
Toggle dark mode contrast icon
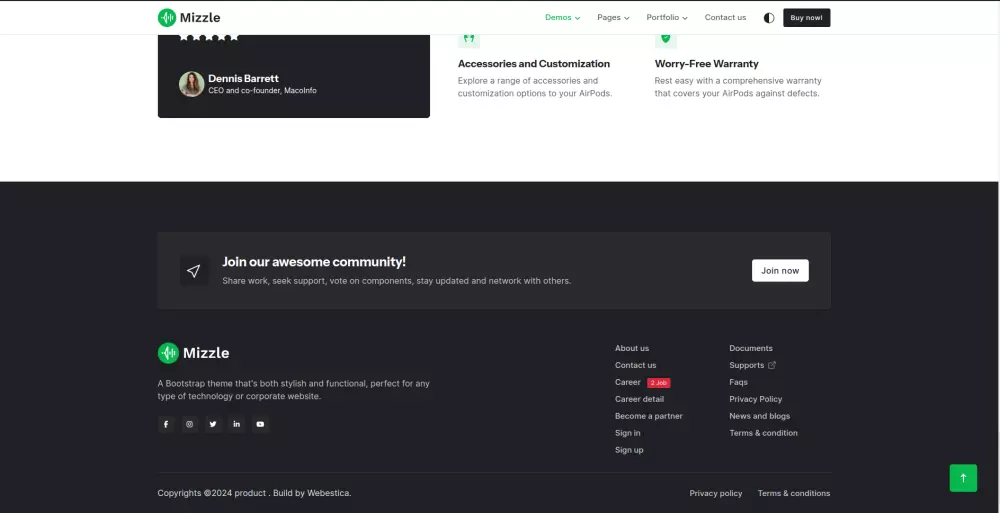[768, 18]
